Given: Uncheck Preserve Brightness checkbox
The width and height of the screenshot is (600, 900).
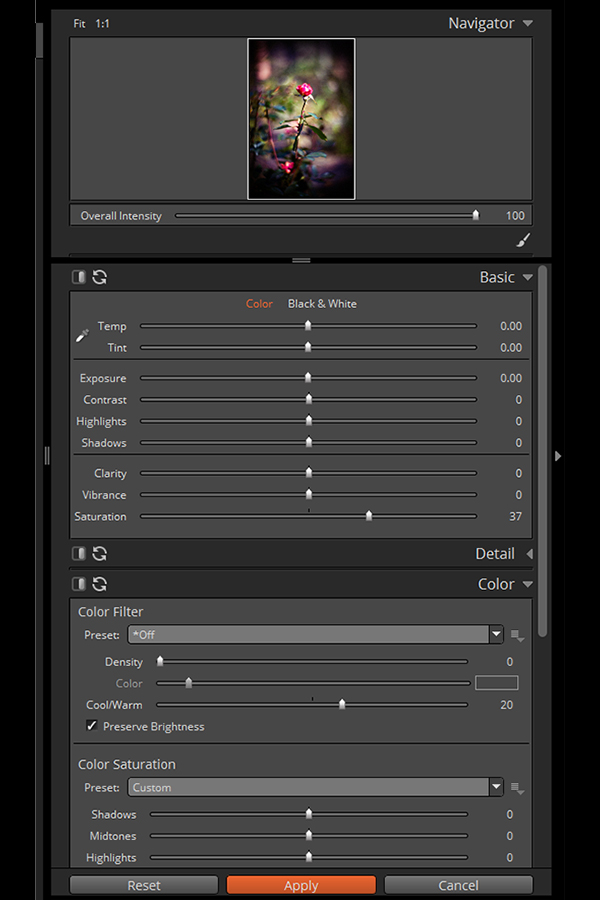Looking at the screenshot, I should pos(91,726).
